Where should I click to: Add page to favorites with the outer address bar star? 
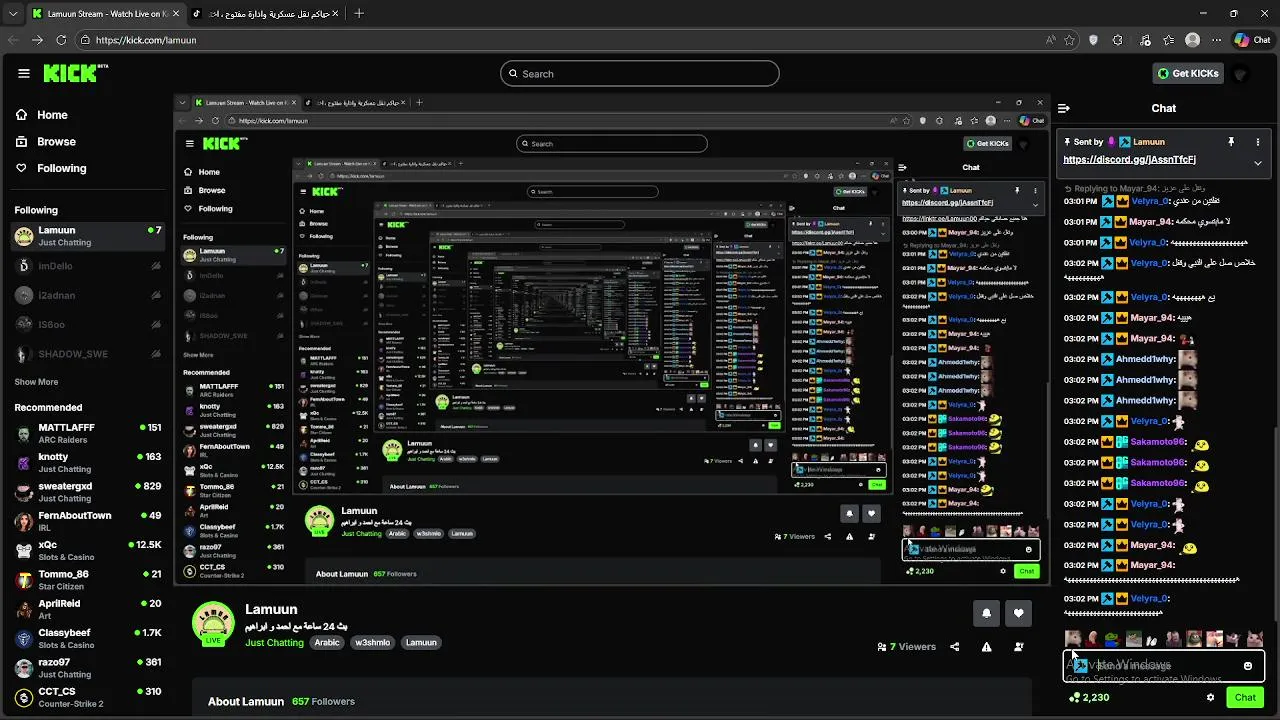point(1070,40)
